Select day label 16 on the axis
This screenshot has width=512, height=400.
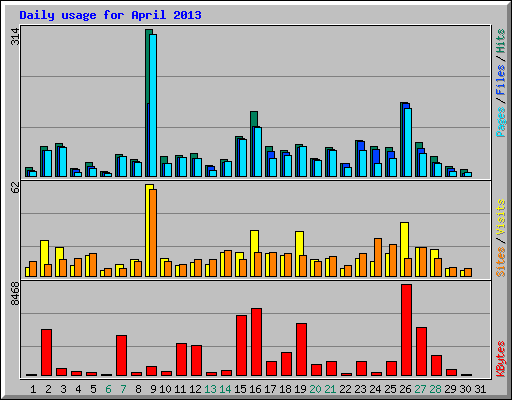[x=255, y=389]
